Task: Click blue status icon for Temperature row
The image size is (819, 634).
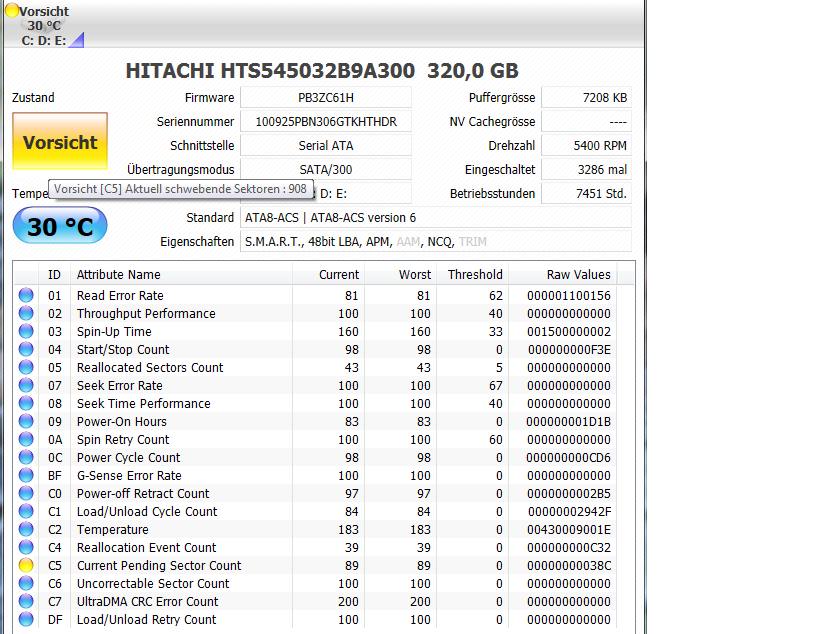Action: pos(26,529)
